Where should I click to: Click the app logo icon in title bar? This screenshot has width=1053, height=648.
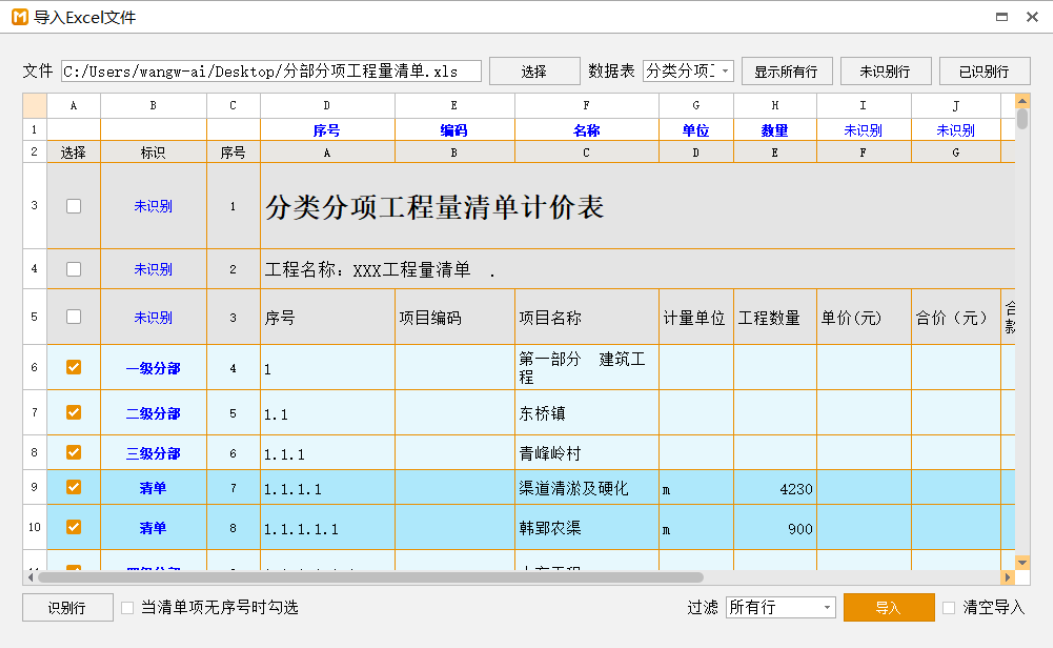19,17
